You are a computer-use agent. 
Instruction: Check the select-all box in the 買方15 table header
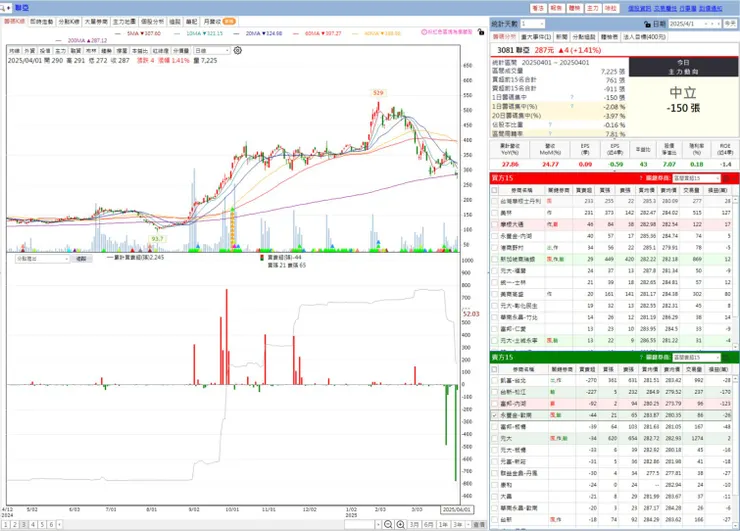[494, 190]
